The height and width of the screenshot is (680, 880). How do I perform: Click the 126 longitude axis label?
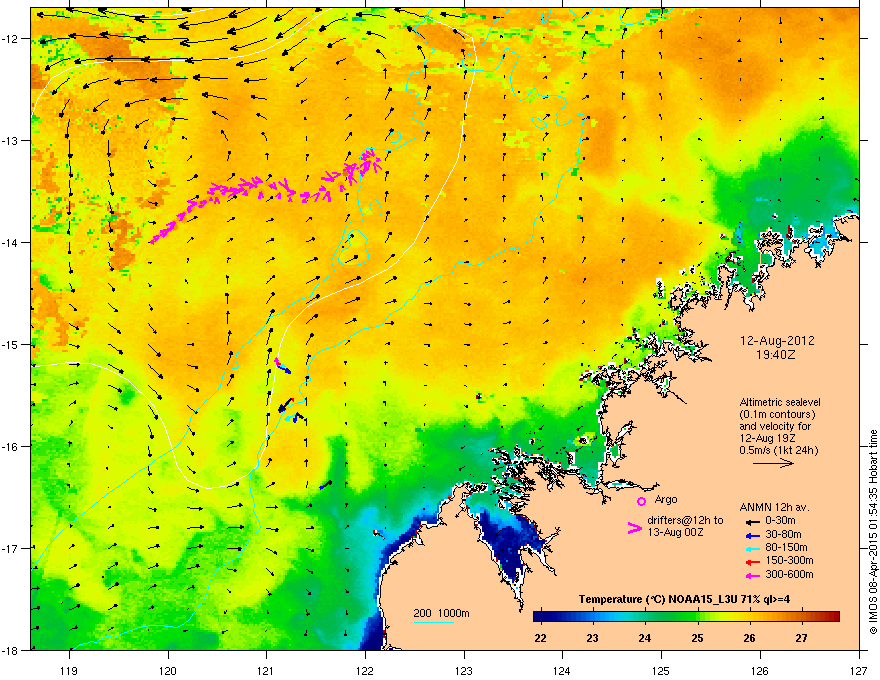click(x=760, y=670)
